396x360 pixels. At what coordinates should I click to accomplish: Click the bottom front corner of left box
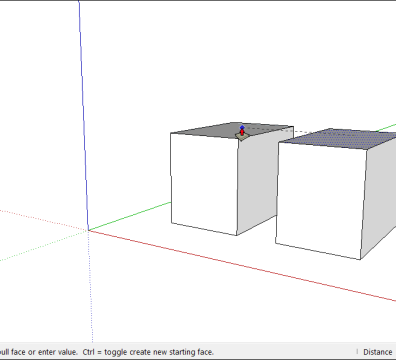237,235
